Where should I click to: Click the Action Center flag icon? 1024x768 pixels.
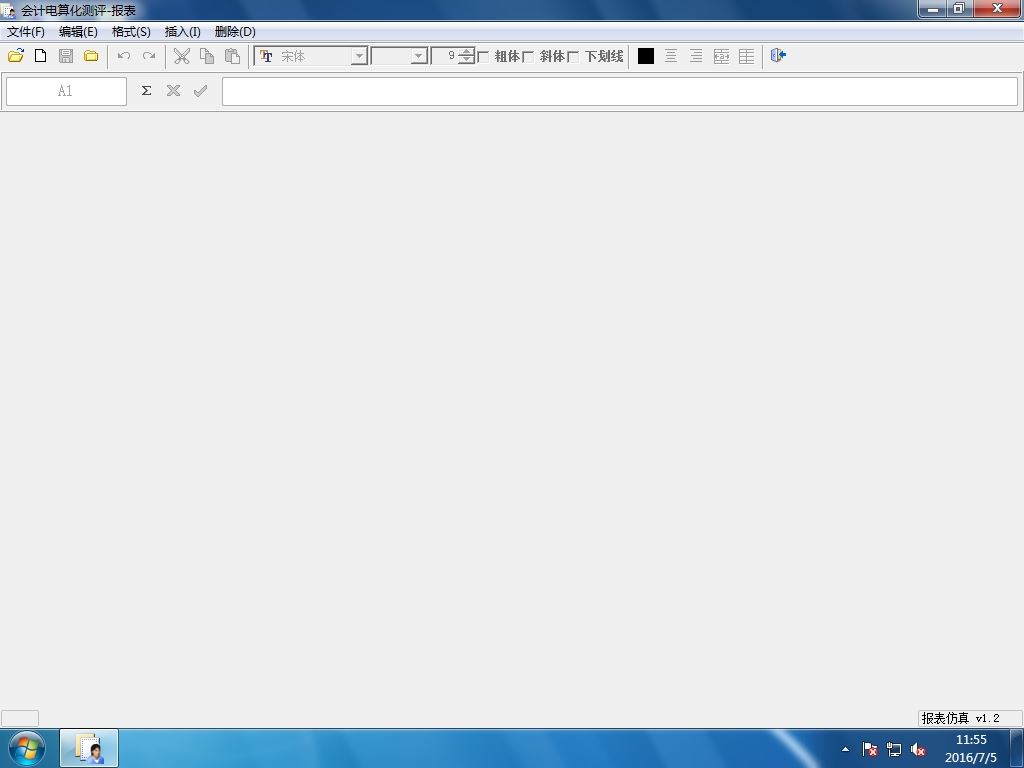tap(869, 749)
